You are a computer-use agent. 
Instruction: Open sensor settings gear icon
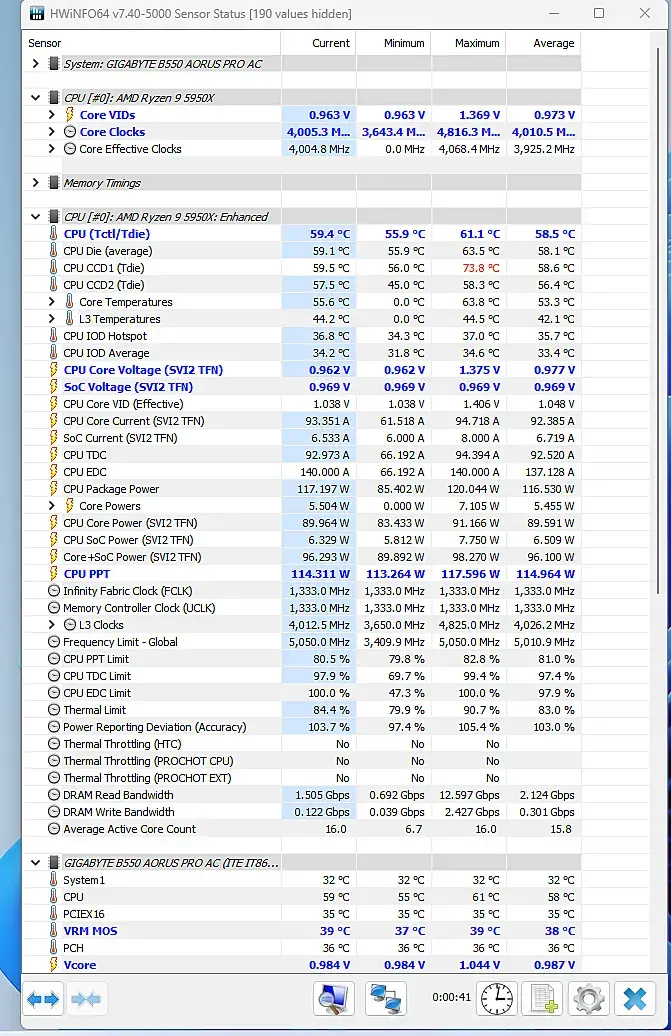588,998
